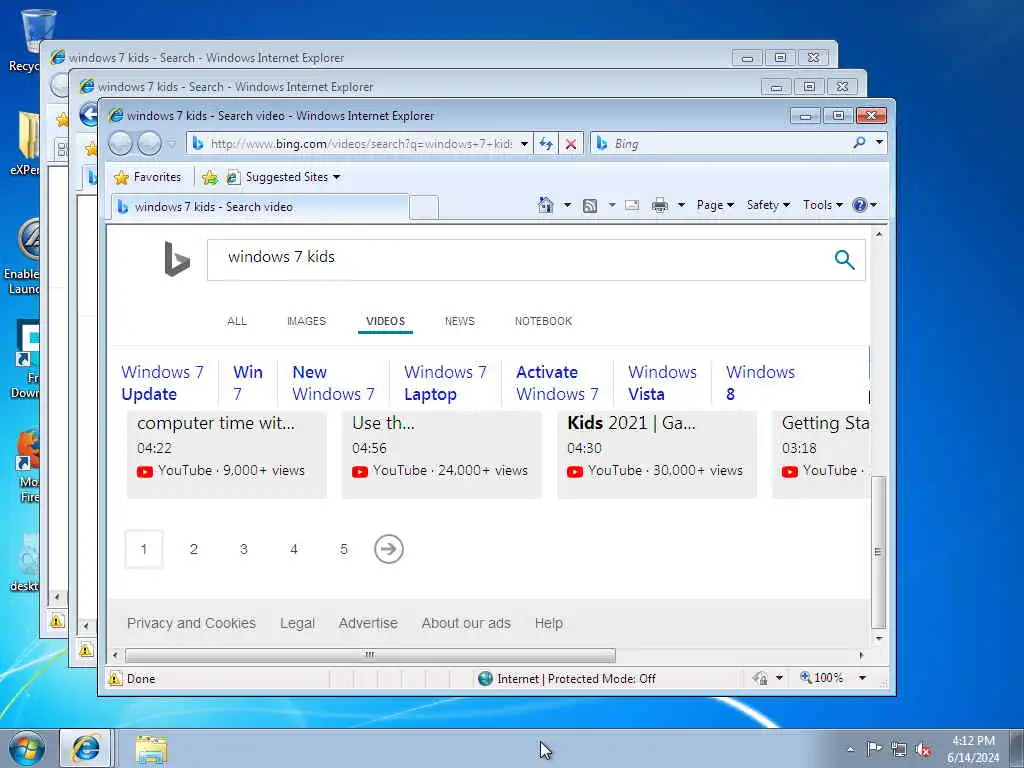The image size is (1024, 768).
Task: Click the search magnifier in IE search box
Action: tap(859, 143)
